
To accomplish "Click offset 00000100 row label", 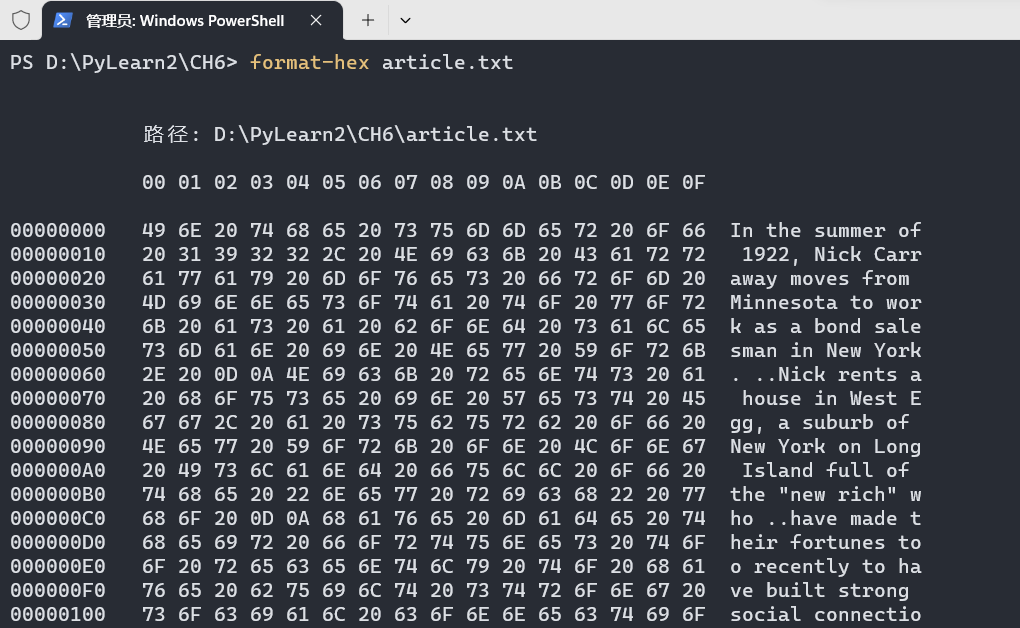I will [x=58, y=614].
